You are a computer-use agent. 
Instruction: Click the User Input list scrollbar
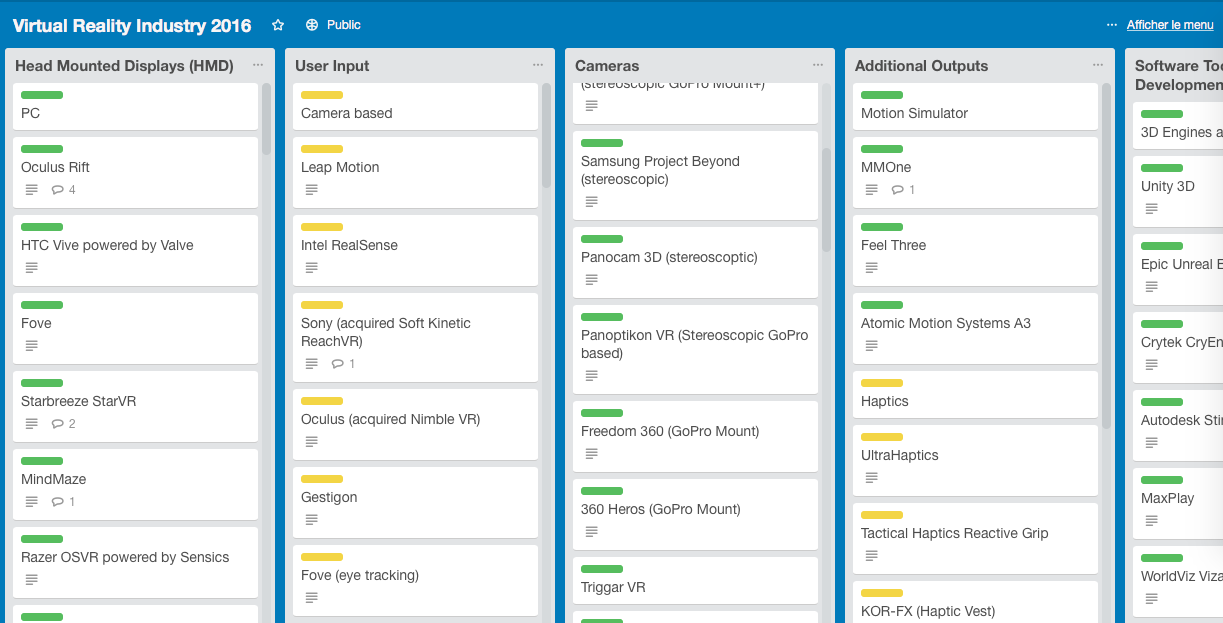point(547,135)
